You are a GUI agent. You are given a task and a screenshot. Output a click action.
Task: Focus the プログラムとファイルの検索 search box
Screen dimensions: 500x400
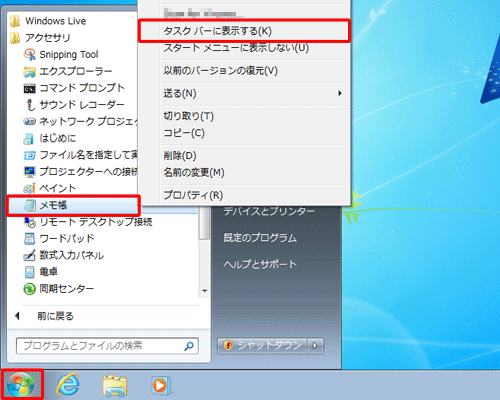[107, 346]
